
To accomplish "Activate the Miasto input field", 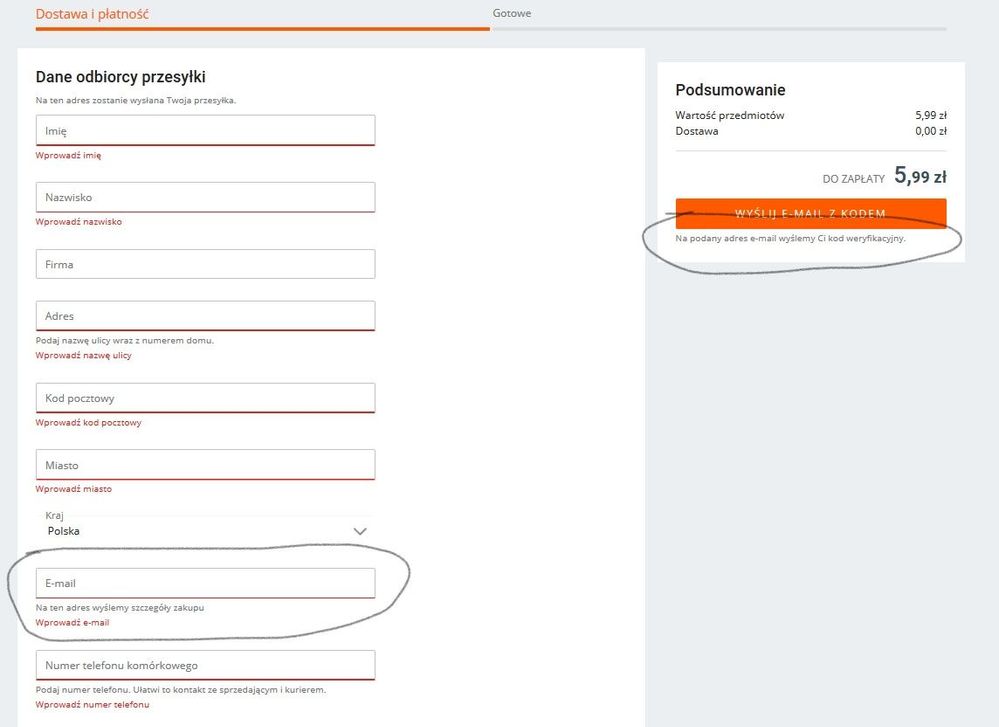I will click(x=205, y=465).
